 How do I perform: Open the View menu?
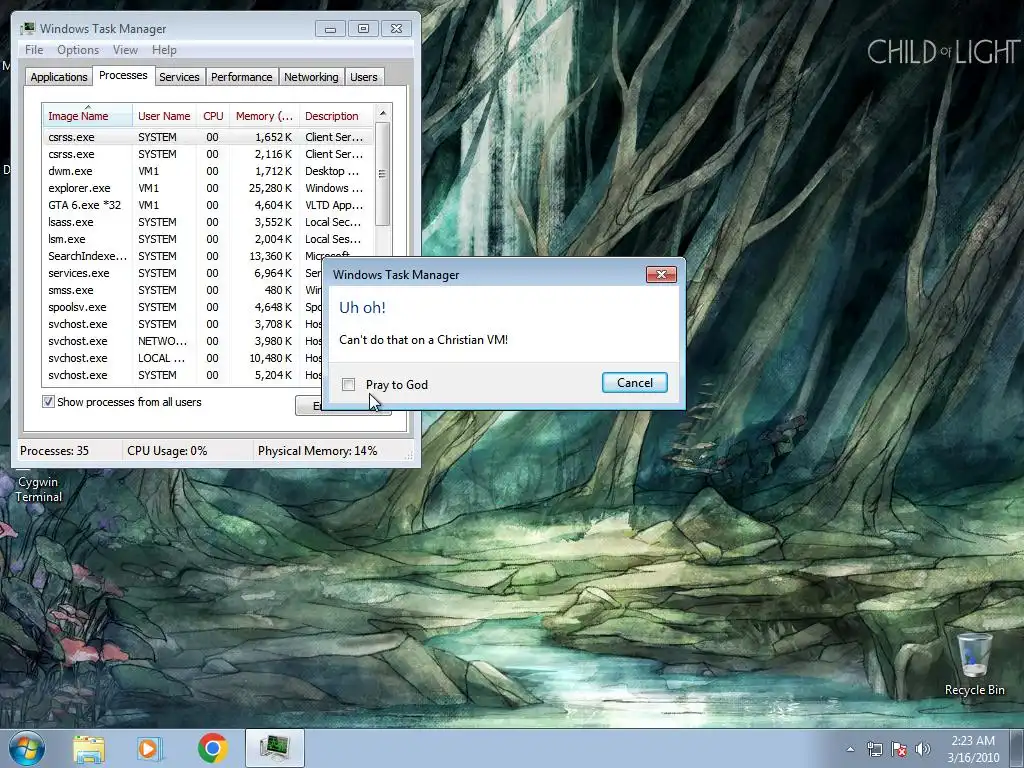[x=125, y=50]
